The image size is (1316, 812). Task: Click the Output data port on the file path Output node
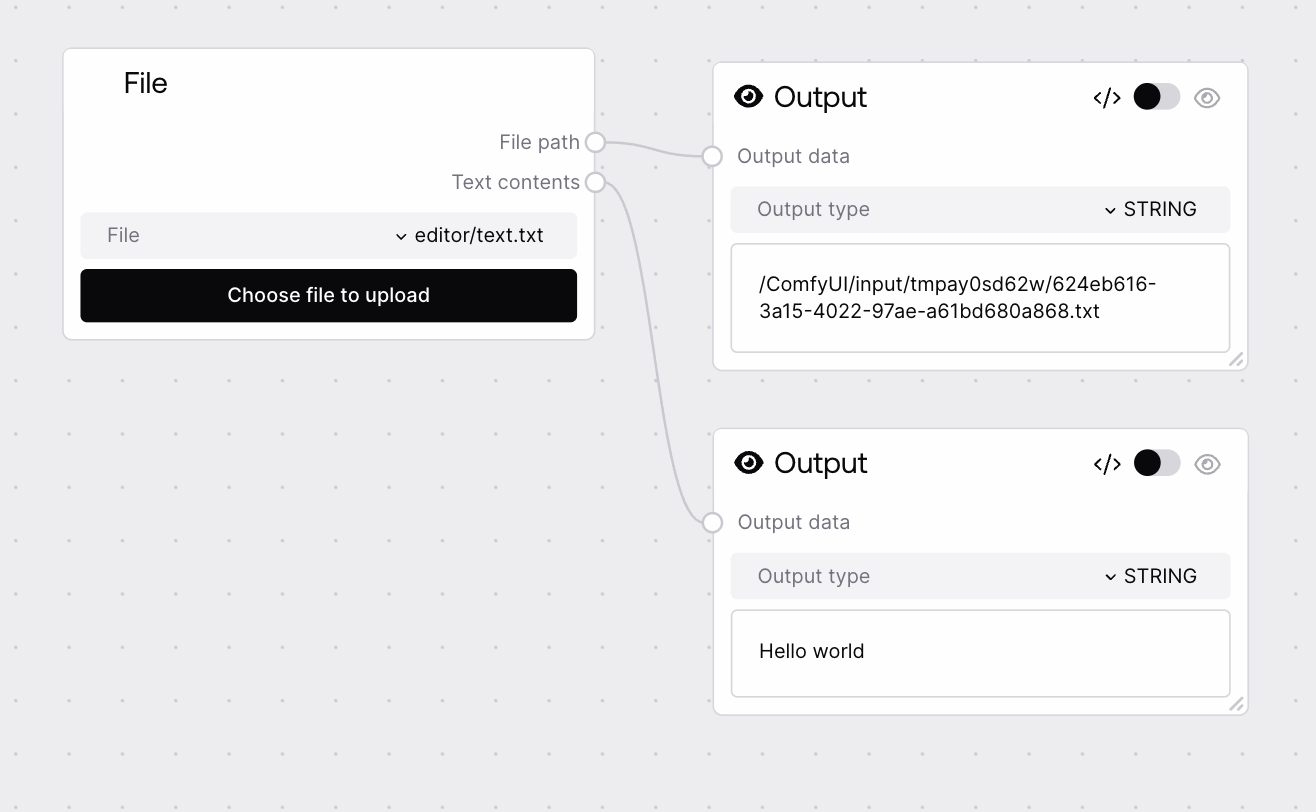712,156
